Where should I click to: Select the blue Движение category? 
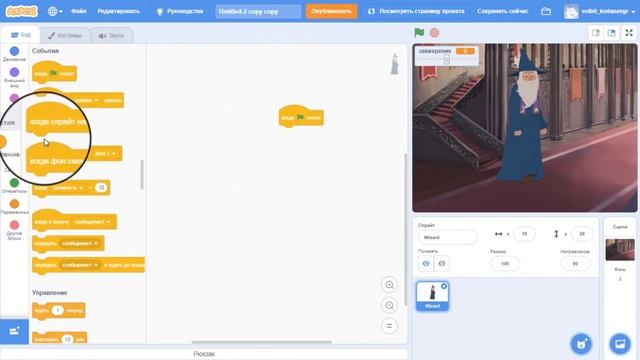click(14, 54)
